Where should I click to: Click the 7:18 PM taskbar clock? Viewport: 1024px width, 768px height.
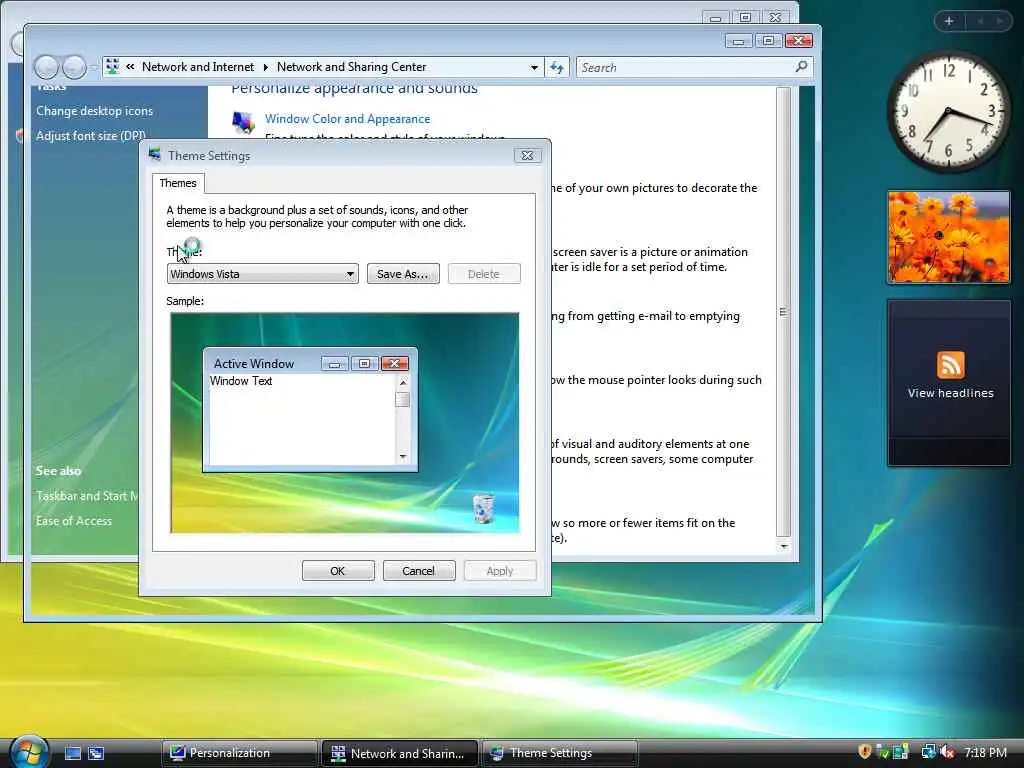985,752
